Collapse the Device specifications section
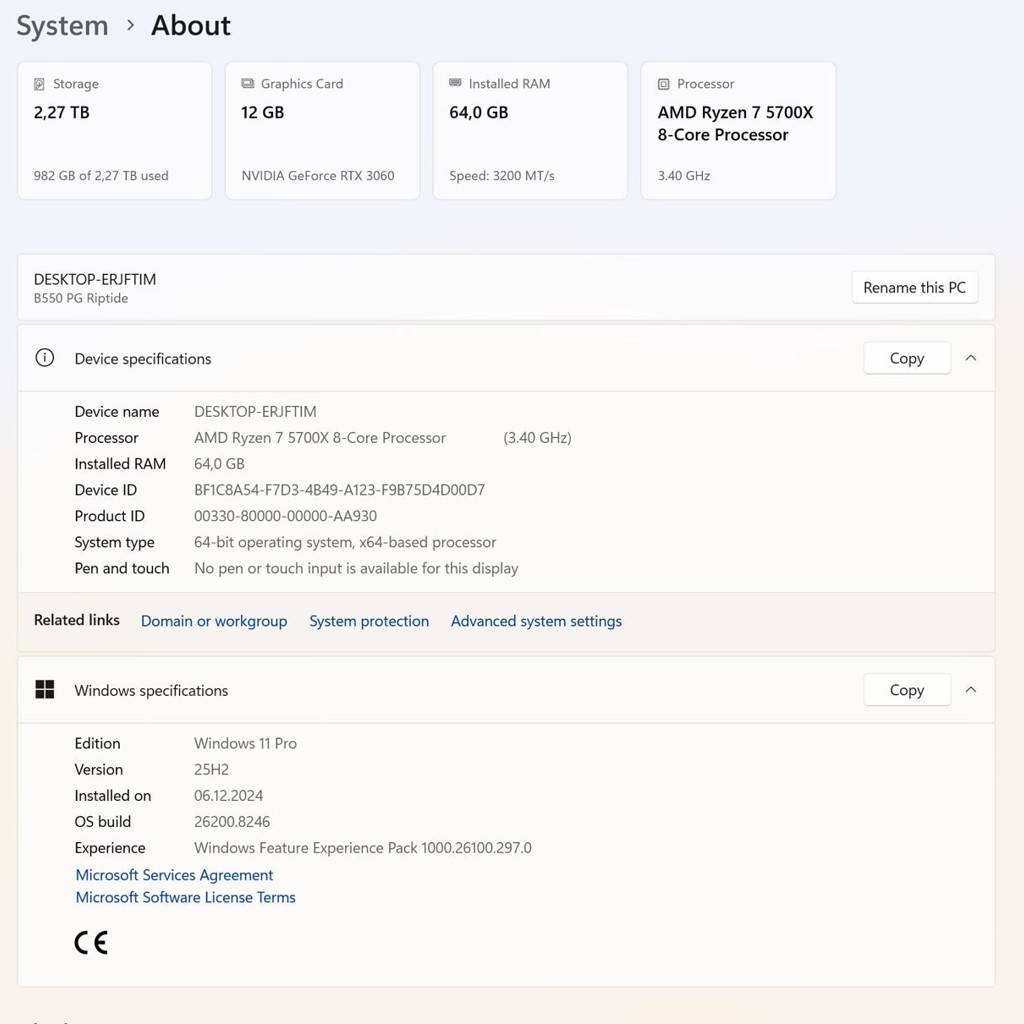The image size is (1024, 1024). (x=971, y=358)
